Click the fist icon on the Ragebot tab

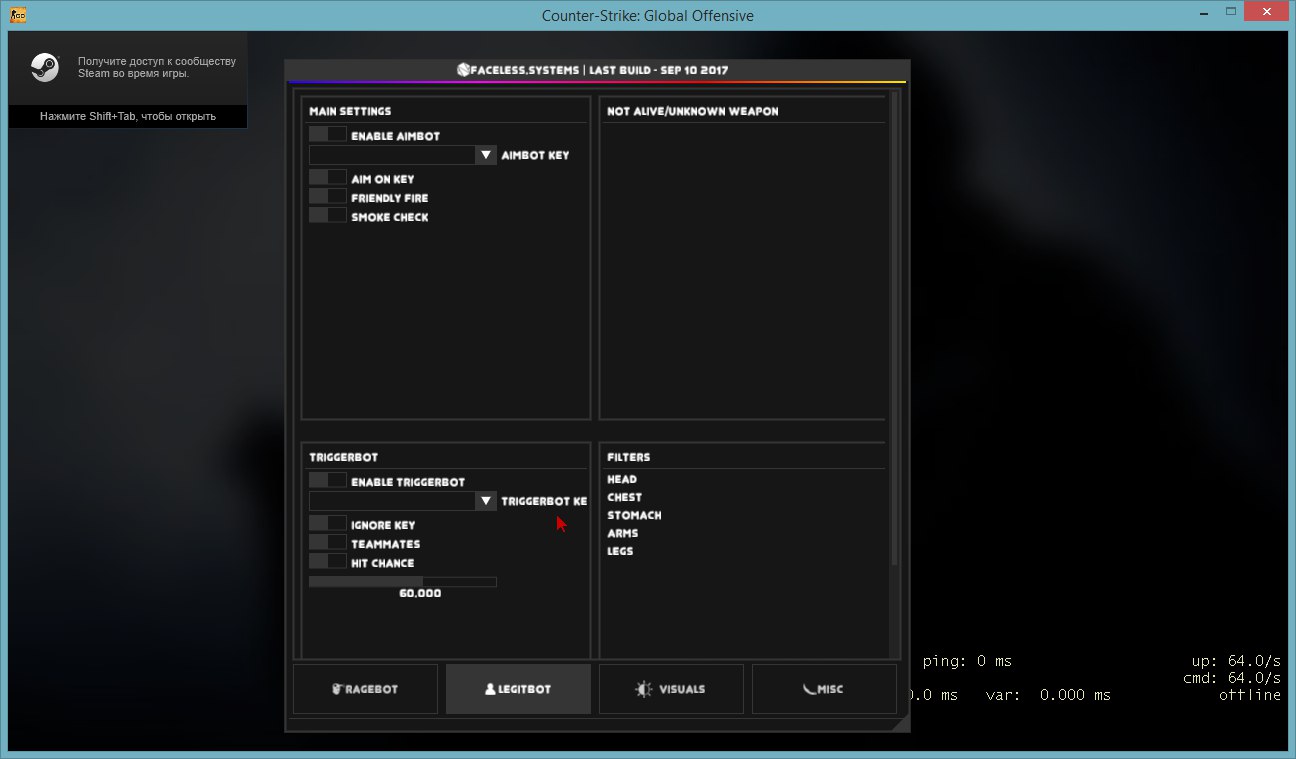click(338, 689)
